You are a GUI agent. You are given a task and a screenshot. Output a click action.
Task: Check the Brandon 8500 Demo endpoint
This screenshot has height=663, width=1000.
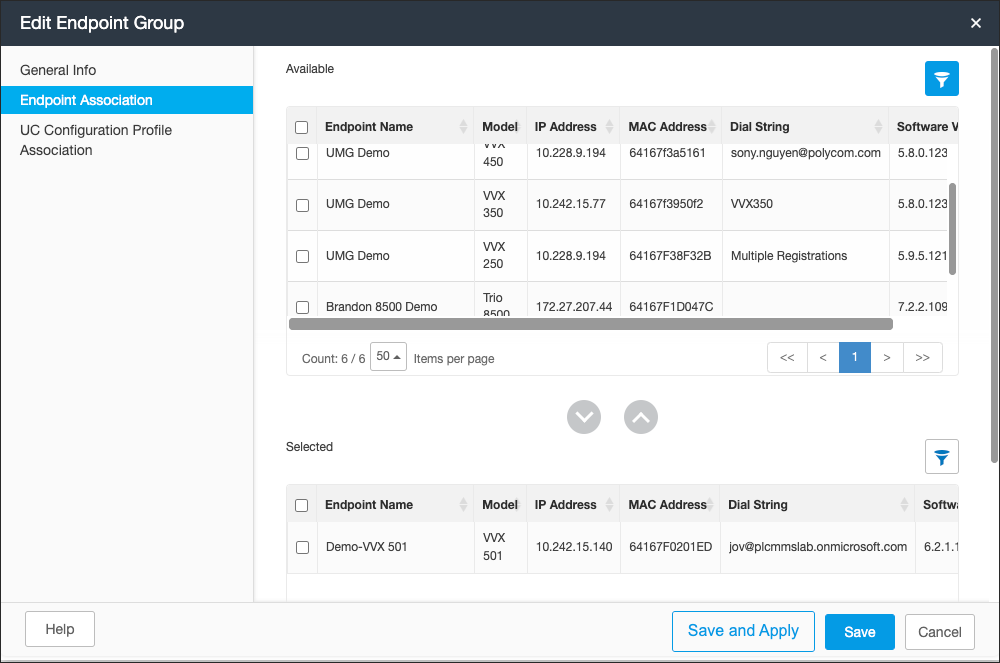pos(301,307)
